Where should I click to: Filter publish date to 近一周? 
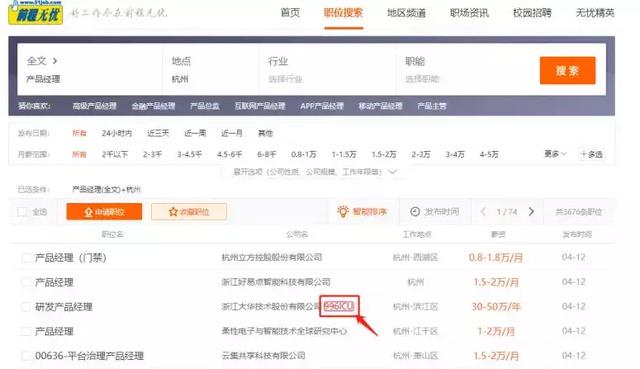(195, 133)
